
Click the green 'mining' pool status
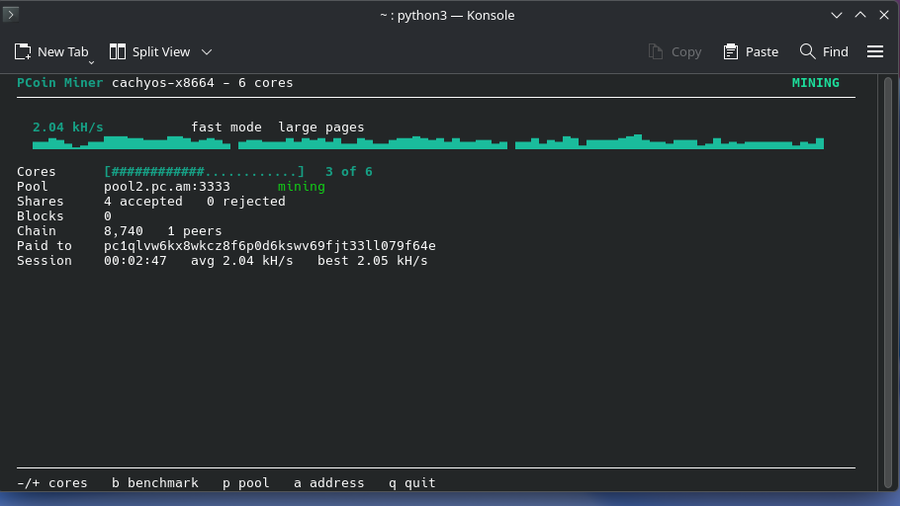[x=301, y=186]
